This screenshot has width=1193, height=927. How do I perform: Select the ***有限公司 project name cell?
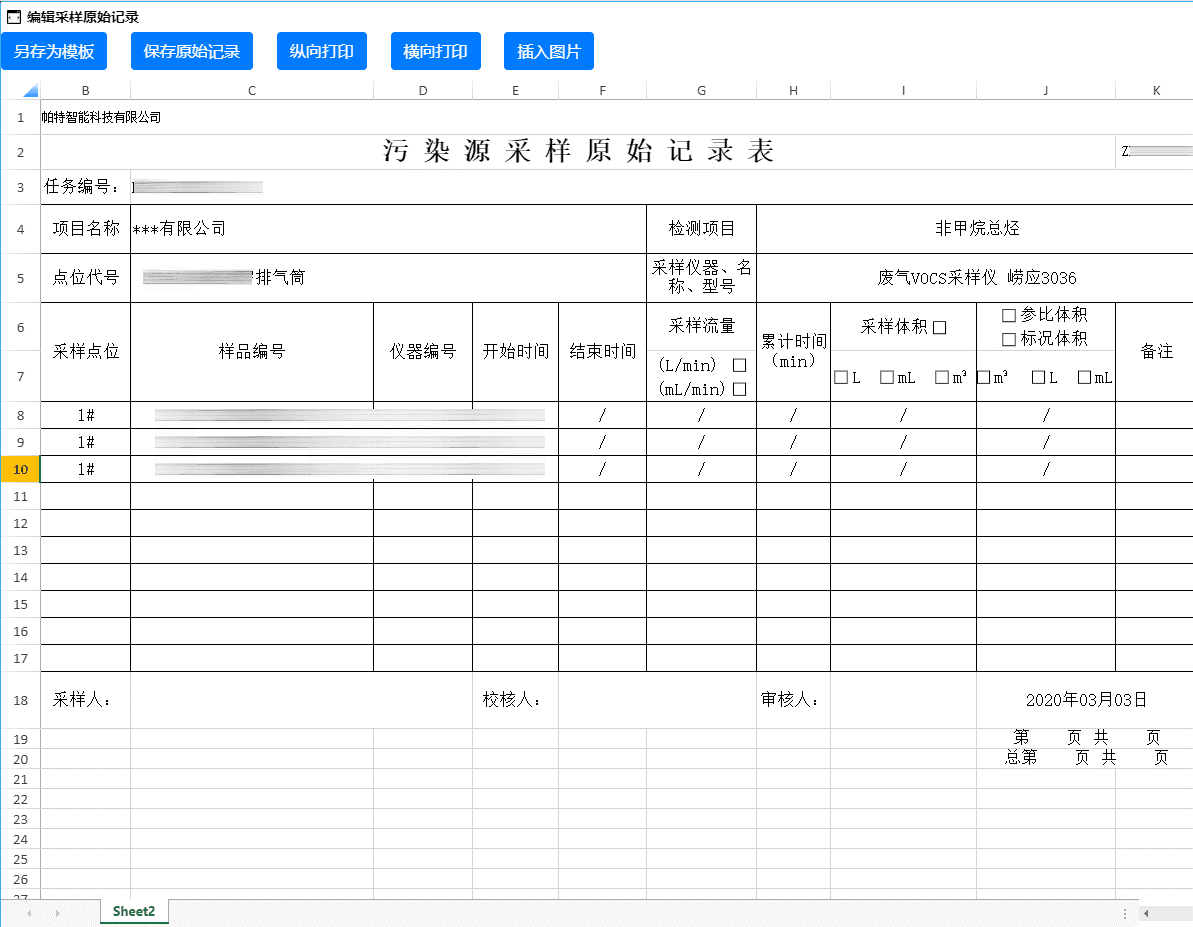pos(388,228)
